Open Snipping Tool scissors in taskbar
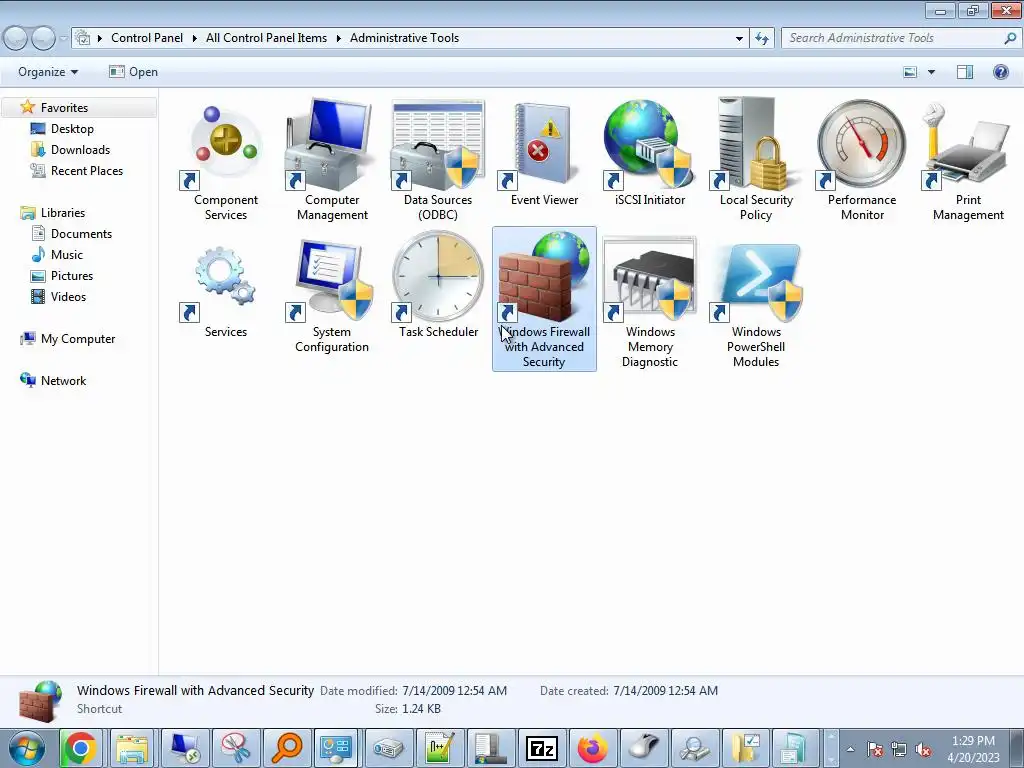Viewport: 1024px width, 768px height. point(235,748)
